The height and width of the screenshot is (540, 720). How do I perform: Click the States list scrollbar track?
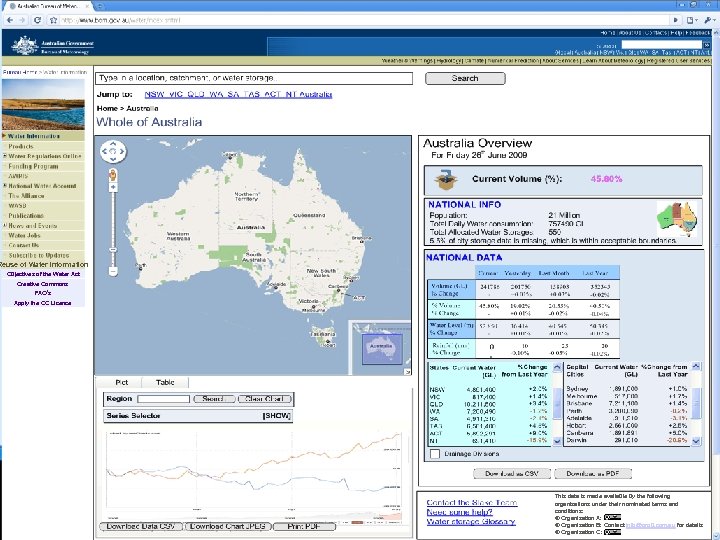pos(557,404)
